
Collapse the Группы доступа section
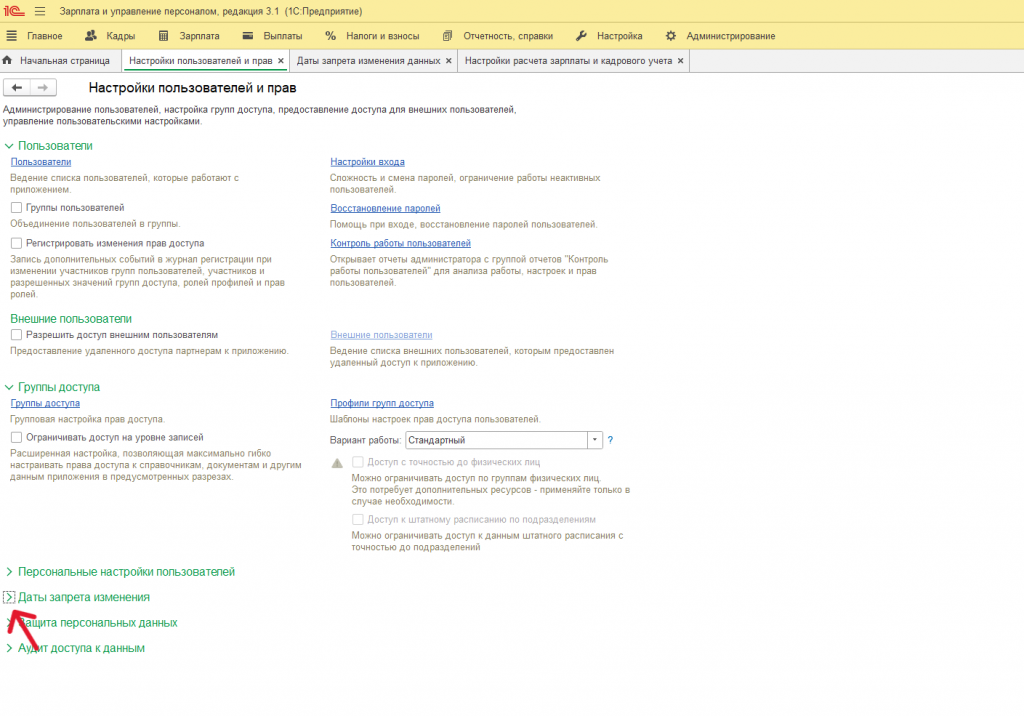click(9, 387)
